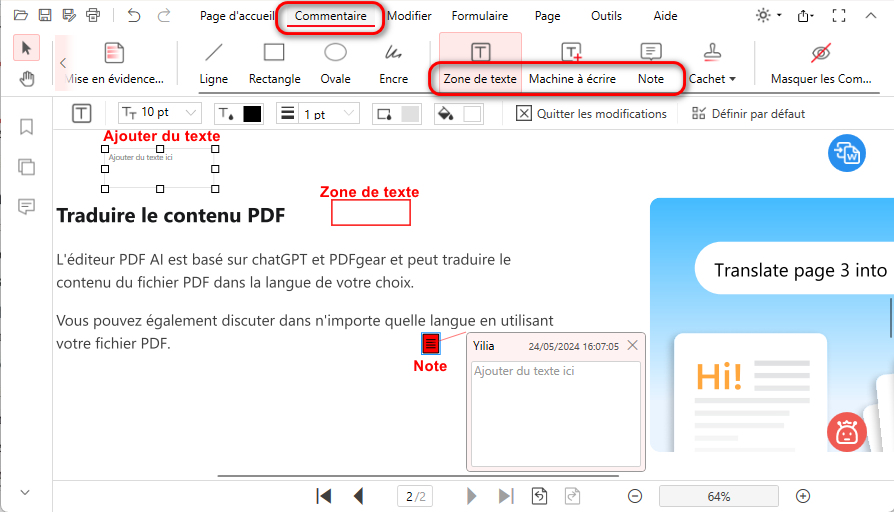
Task: Click the 64% zoom level field
Action: click(x=718, y=496)
